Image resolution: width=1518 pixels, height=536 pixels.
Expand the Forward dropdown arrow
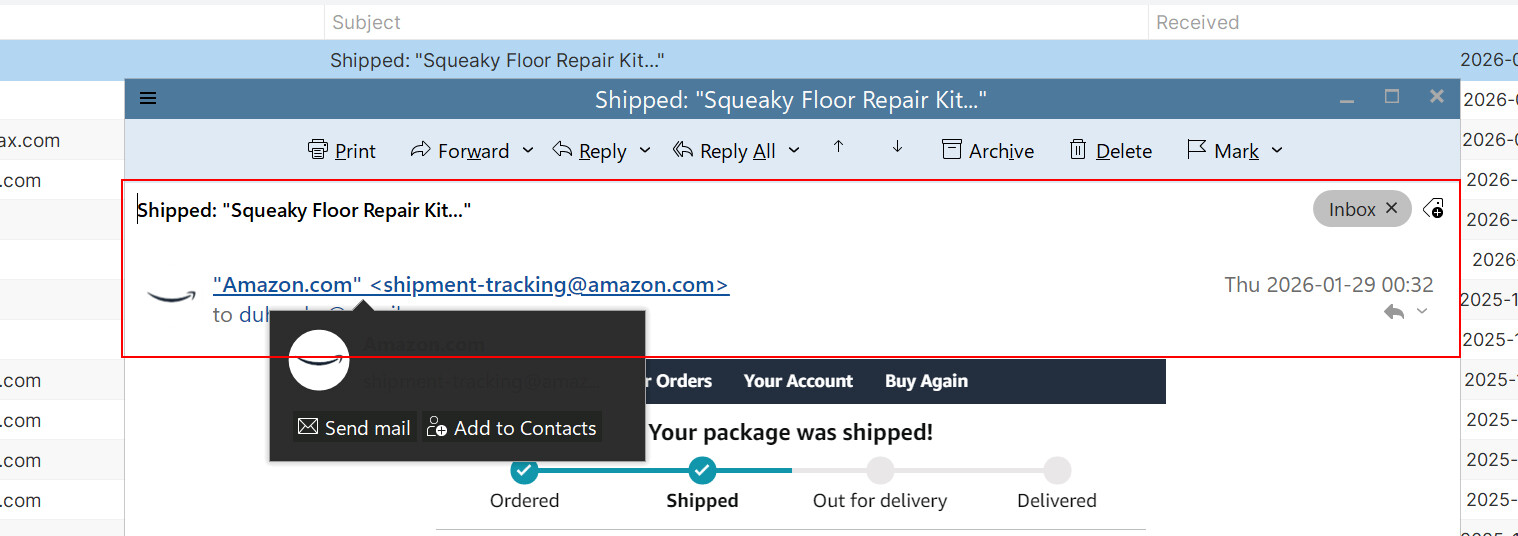[529, 151]
